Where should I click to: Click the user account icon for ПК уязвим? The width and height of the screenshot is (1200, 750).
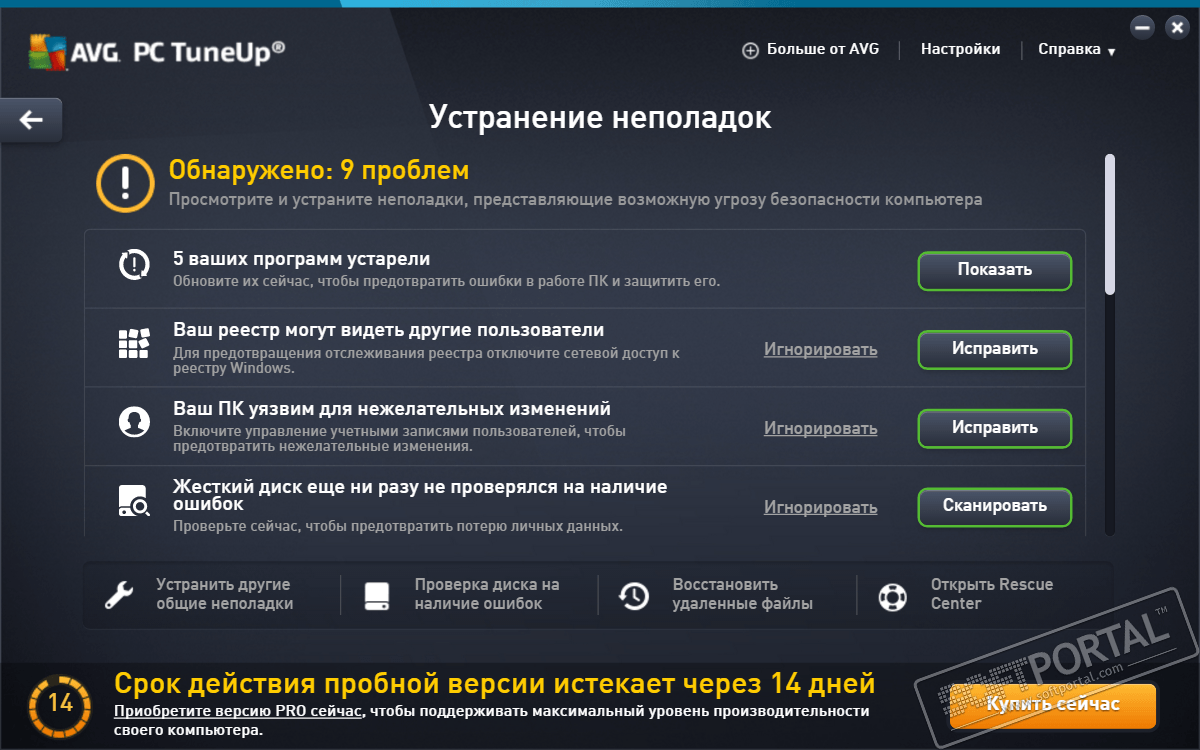click(133, 423)
